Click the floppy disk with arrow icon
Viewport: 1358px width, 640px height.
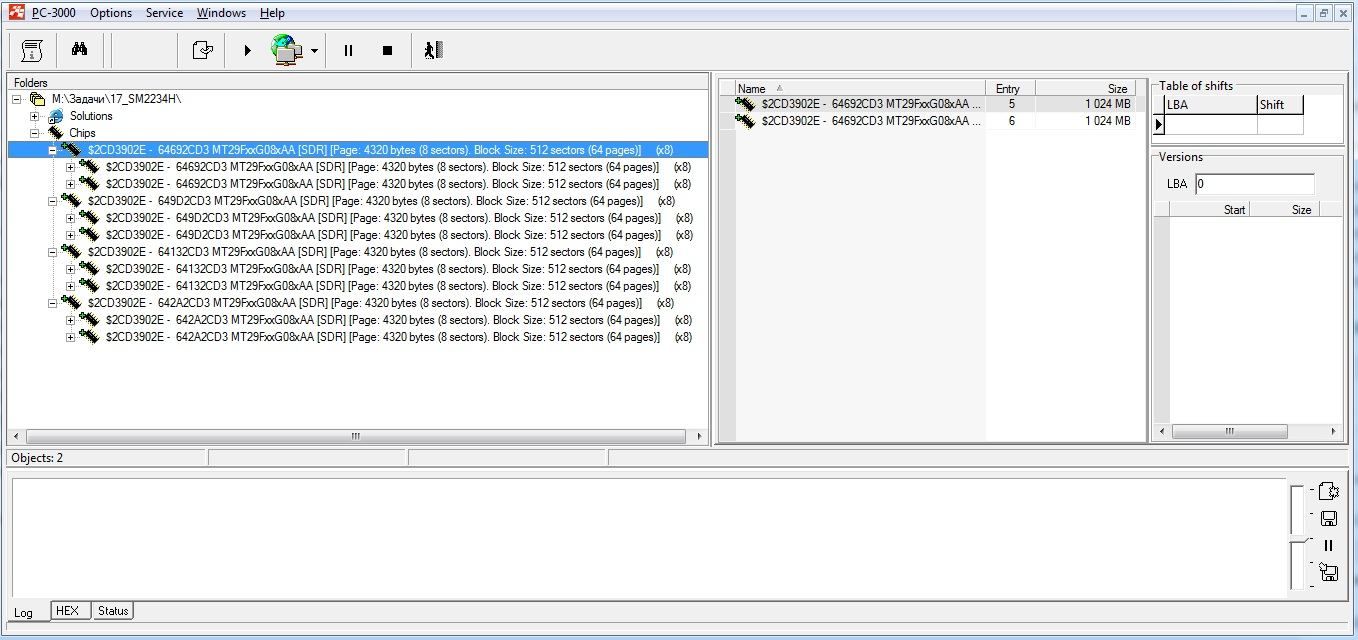point(1329,572)
